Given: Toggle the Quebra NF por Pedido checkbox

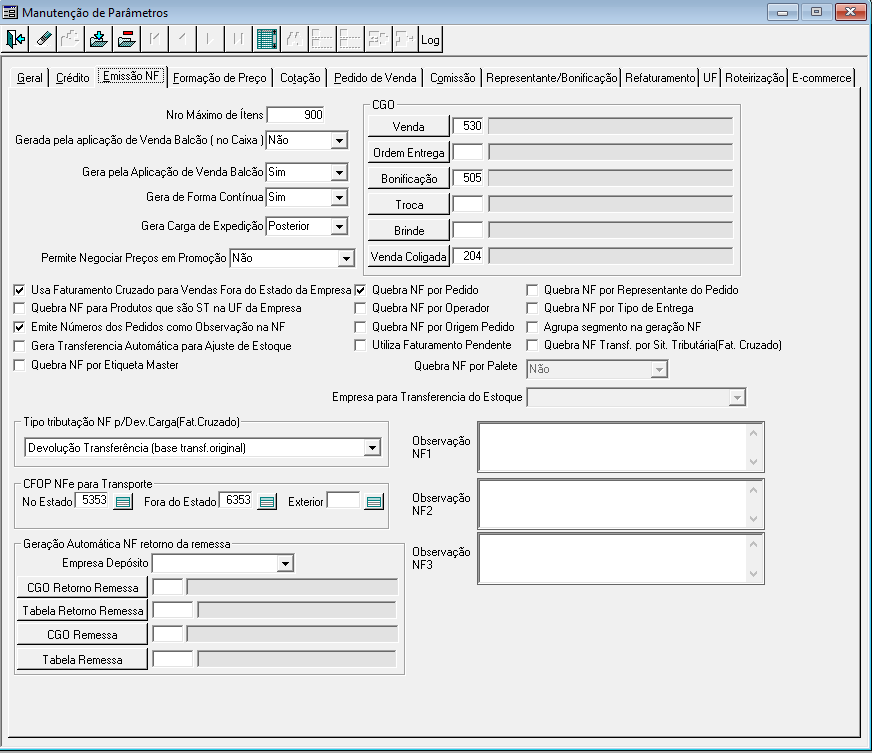Looking at the screenshot, I should (360, 290).
